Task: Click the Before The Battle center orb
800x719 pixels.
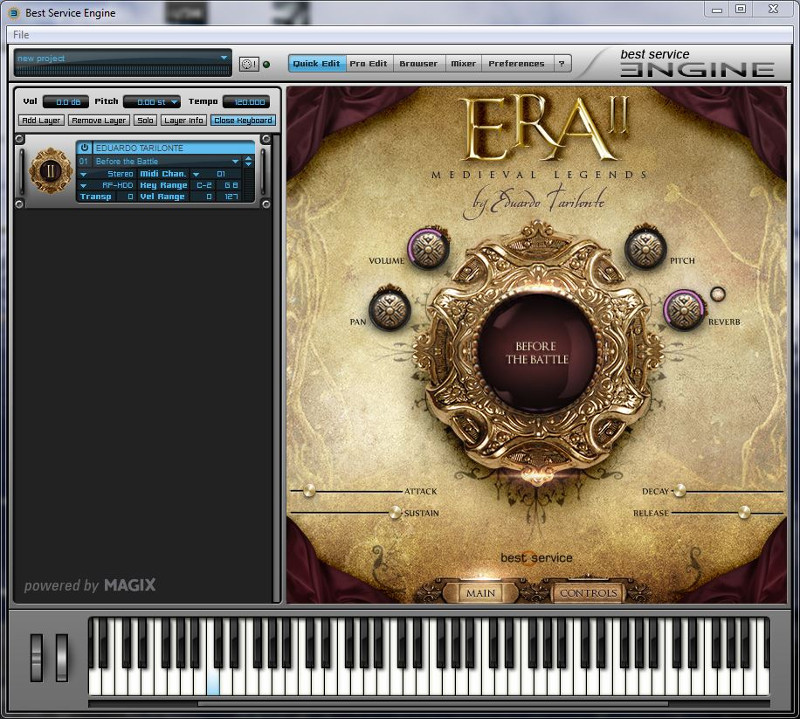Action: 537,353
